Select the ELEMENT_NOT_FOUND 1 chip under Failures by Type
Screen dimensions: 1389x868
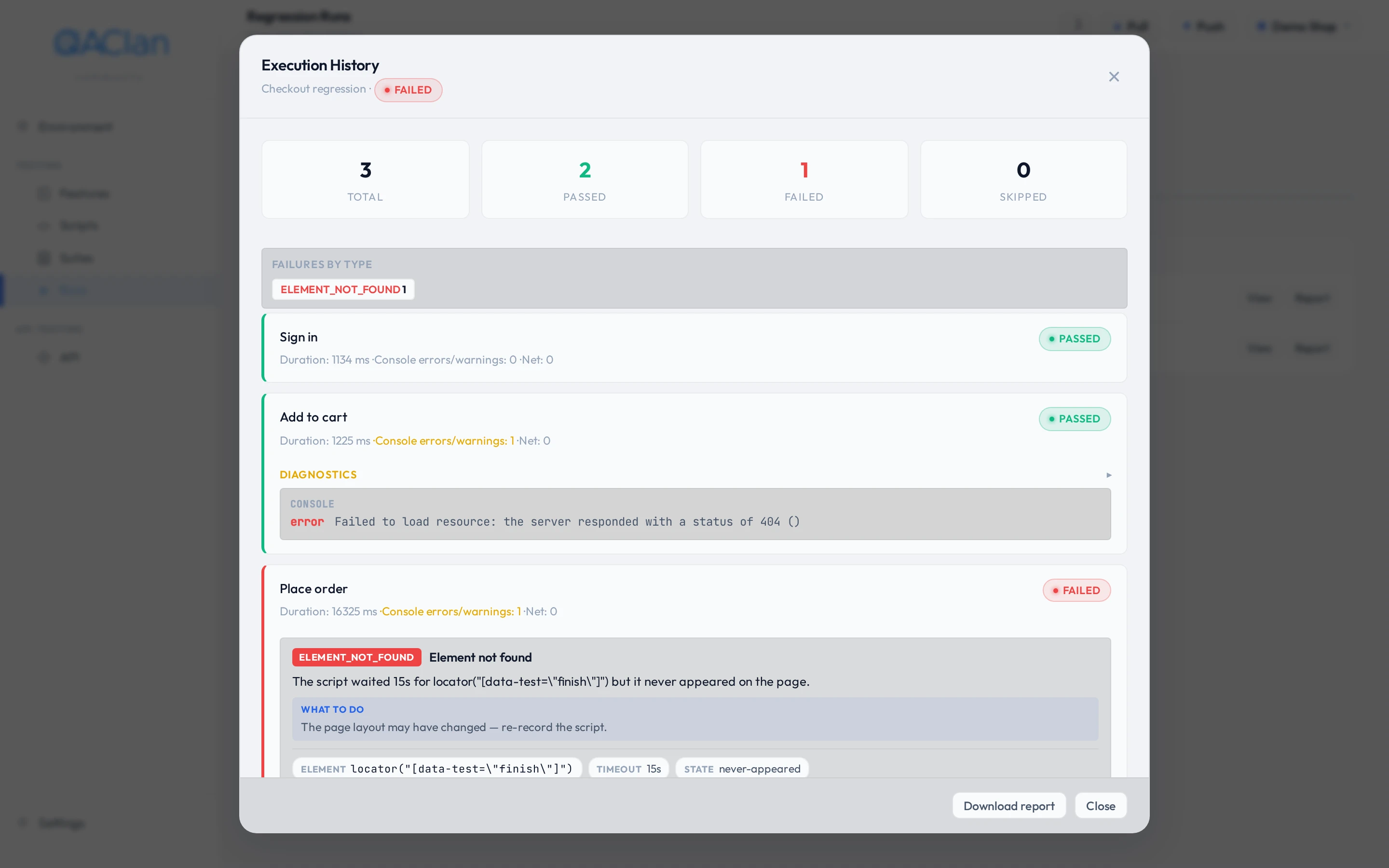343,289
